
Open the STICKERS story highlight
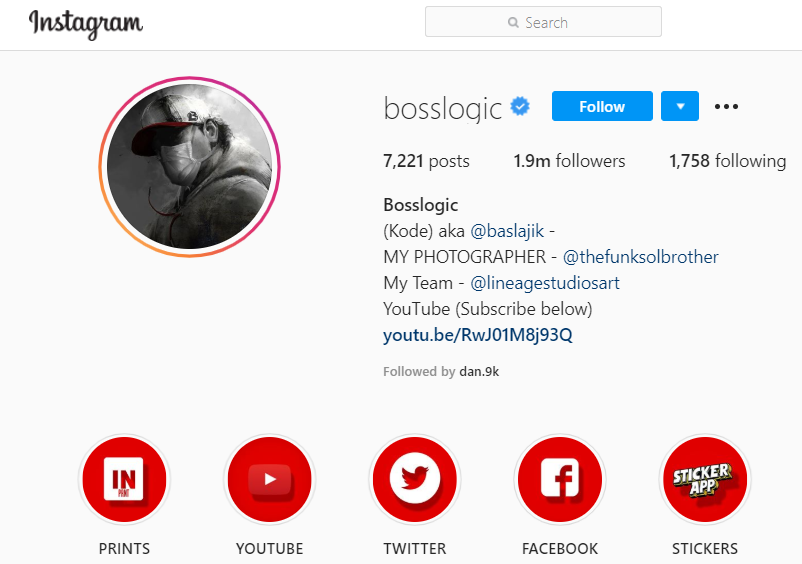point(705,479)
